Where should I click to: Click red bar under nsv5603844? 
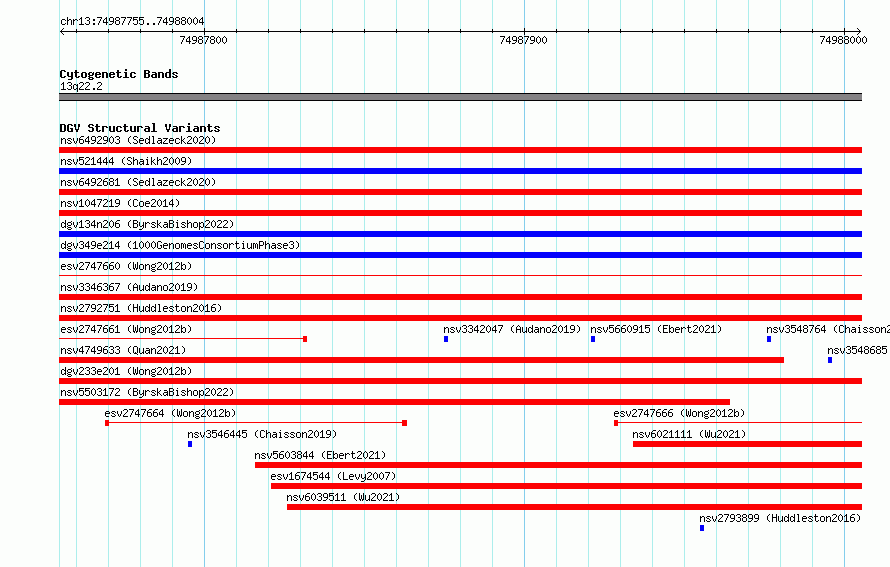(559, 465)
